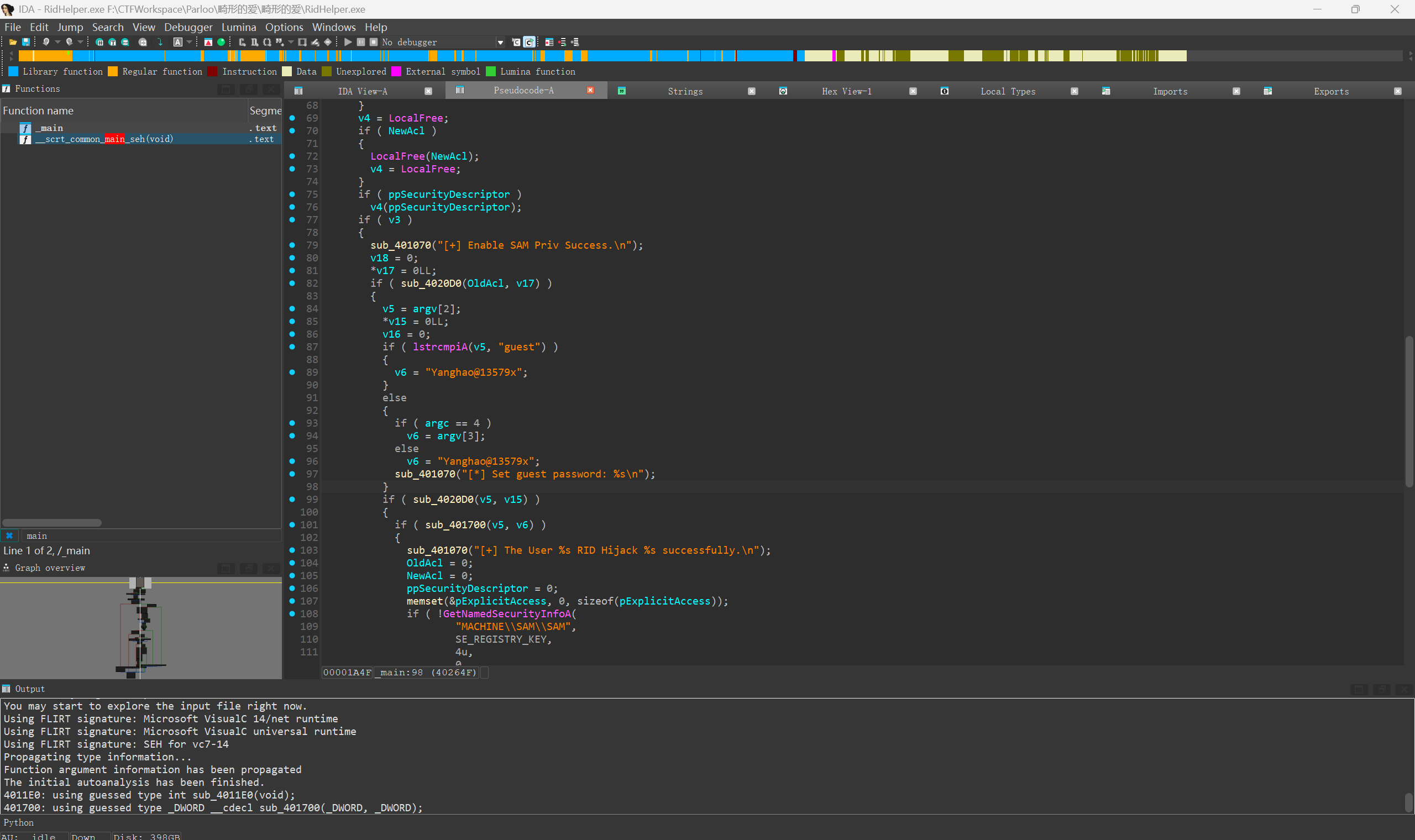This screenshot has width=1415, height=840.
Task: Toggle breakpoint dot on line 101
Action: point(292,524)
